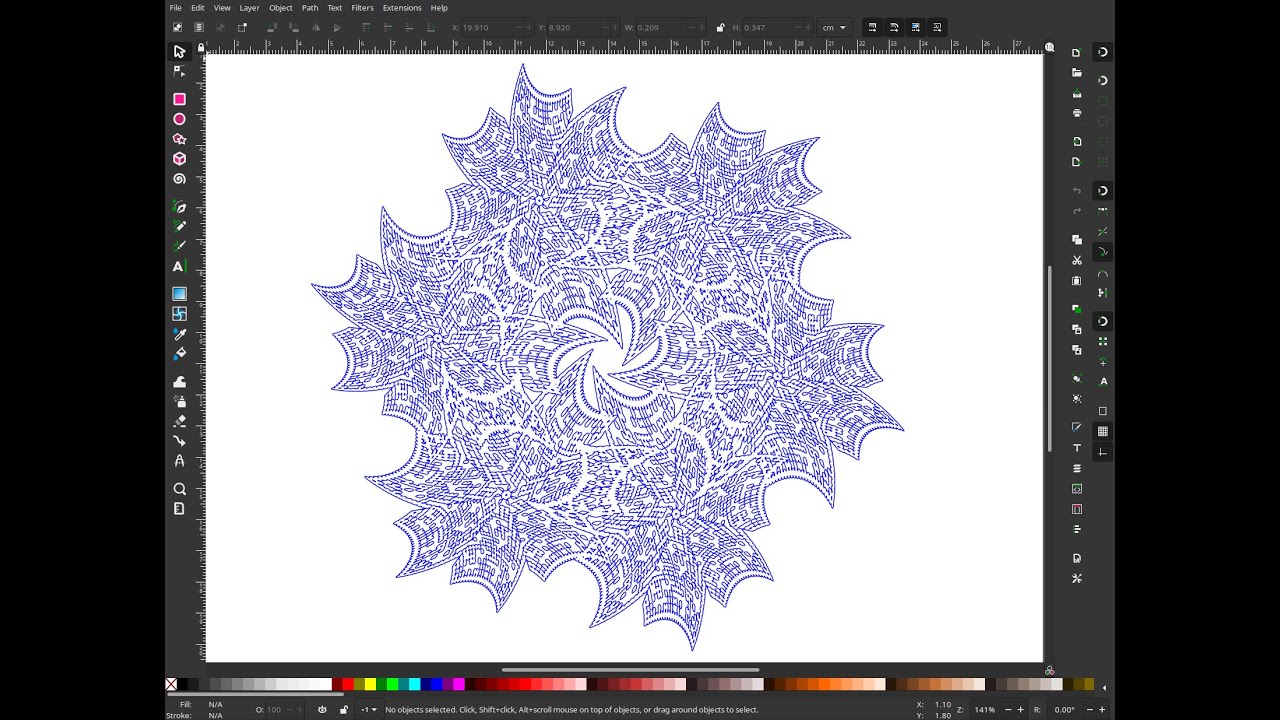Open the cm units dropdown
The image size is (1280, 720).
coord(834,27)
